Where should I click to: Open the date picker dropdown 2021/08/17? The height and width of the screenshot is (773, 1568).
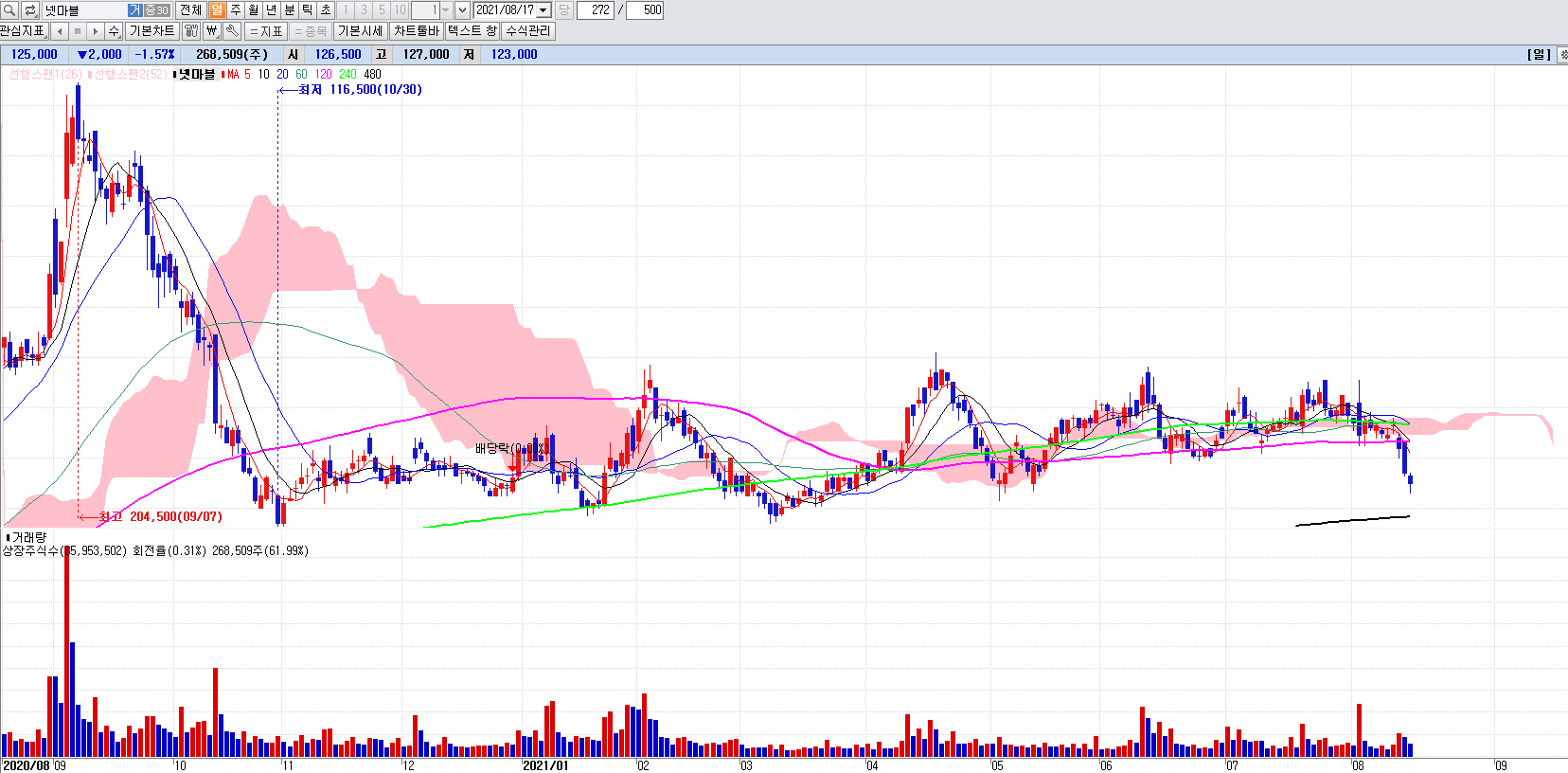point(543,10)
